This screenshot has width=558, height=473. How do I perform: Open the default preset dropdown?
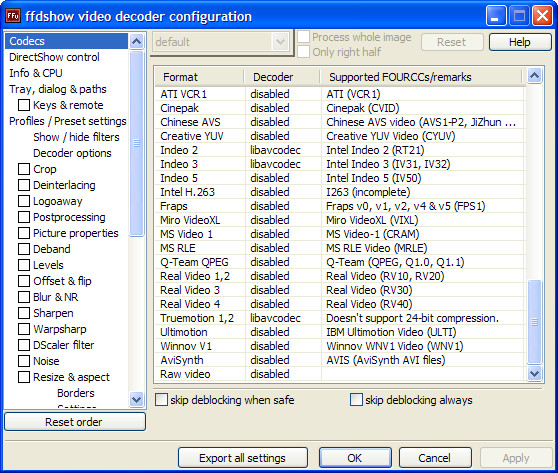pos(280,42)
